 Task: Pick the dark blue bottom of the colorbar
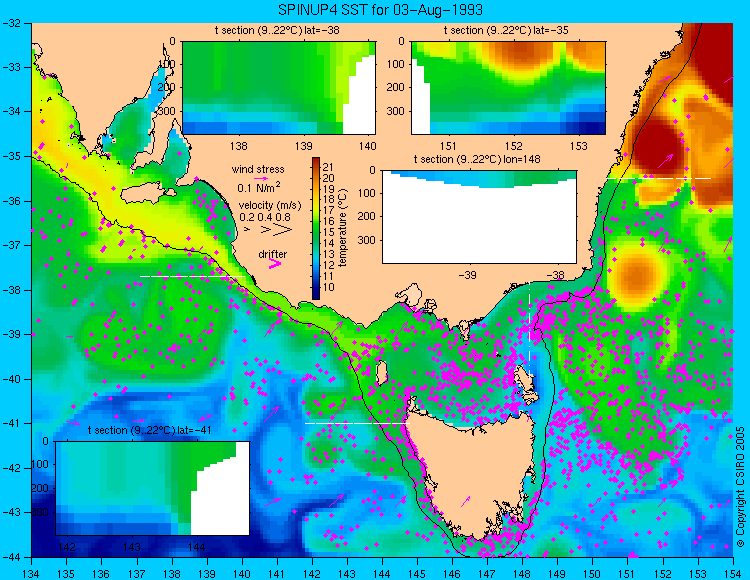[x=316, y=294]
